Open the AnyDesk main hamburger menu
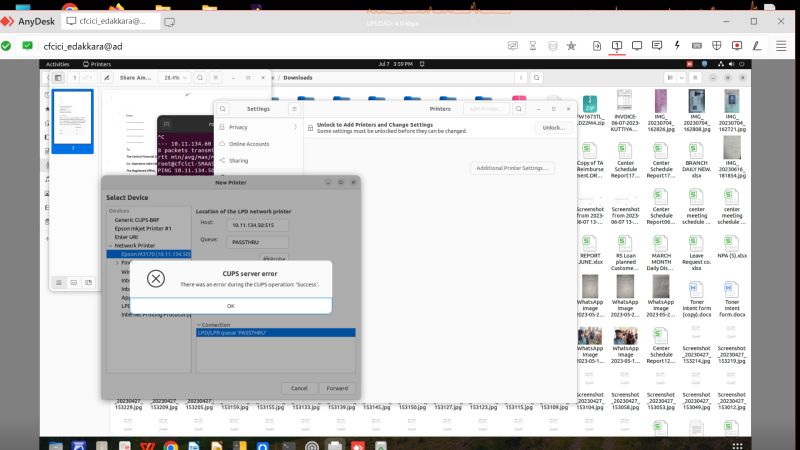Screen dimensions: 800x450 click(781, 46)
